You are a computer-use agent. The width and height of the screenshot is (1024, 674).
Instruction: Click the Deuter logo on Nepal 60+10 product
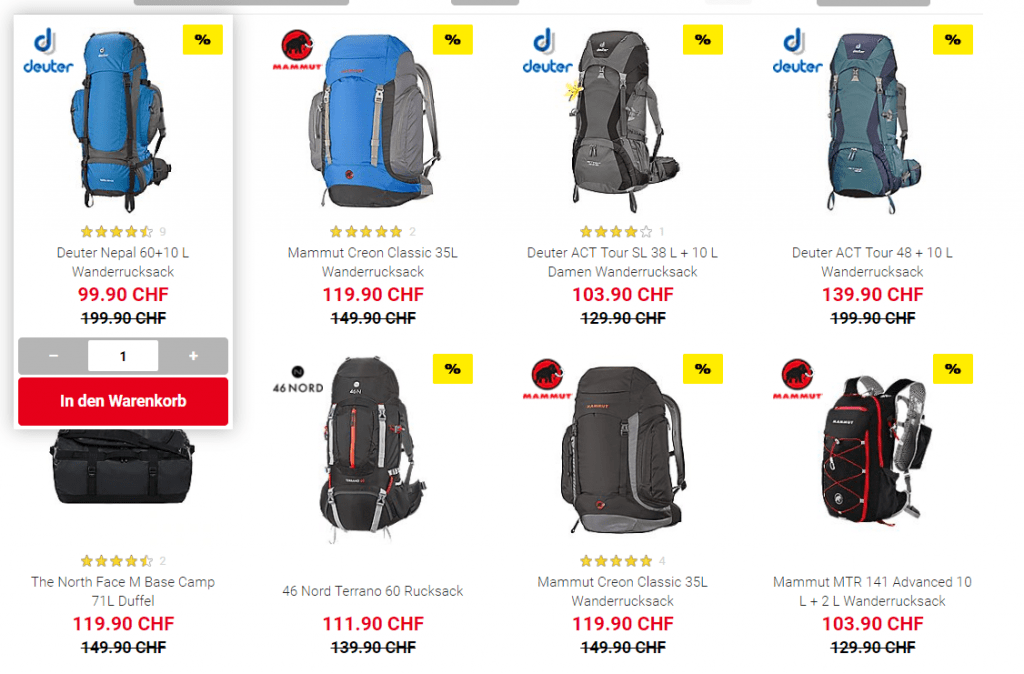tap(48, 51)
